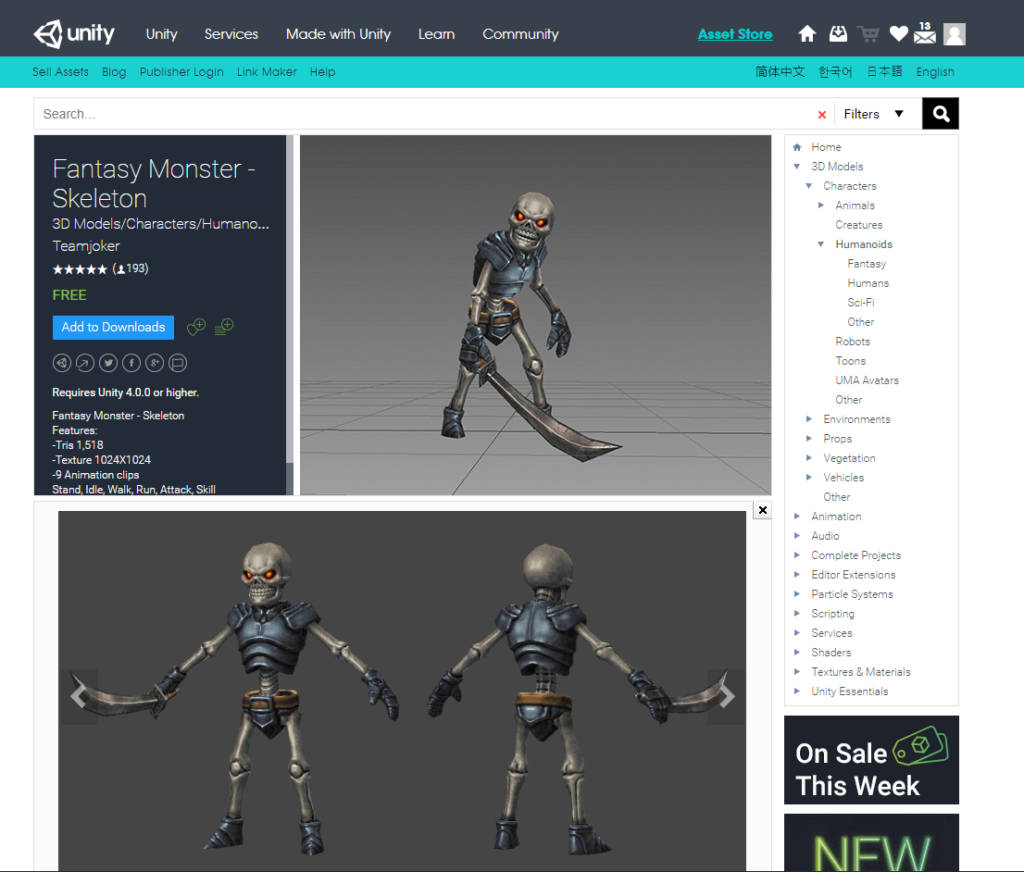Image resolution: width=1024 pixels, height=872 pixels.
Task: Open Publisher Login link
Action: coord(182,72)
